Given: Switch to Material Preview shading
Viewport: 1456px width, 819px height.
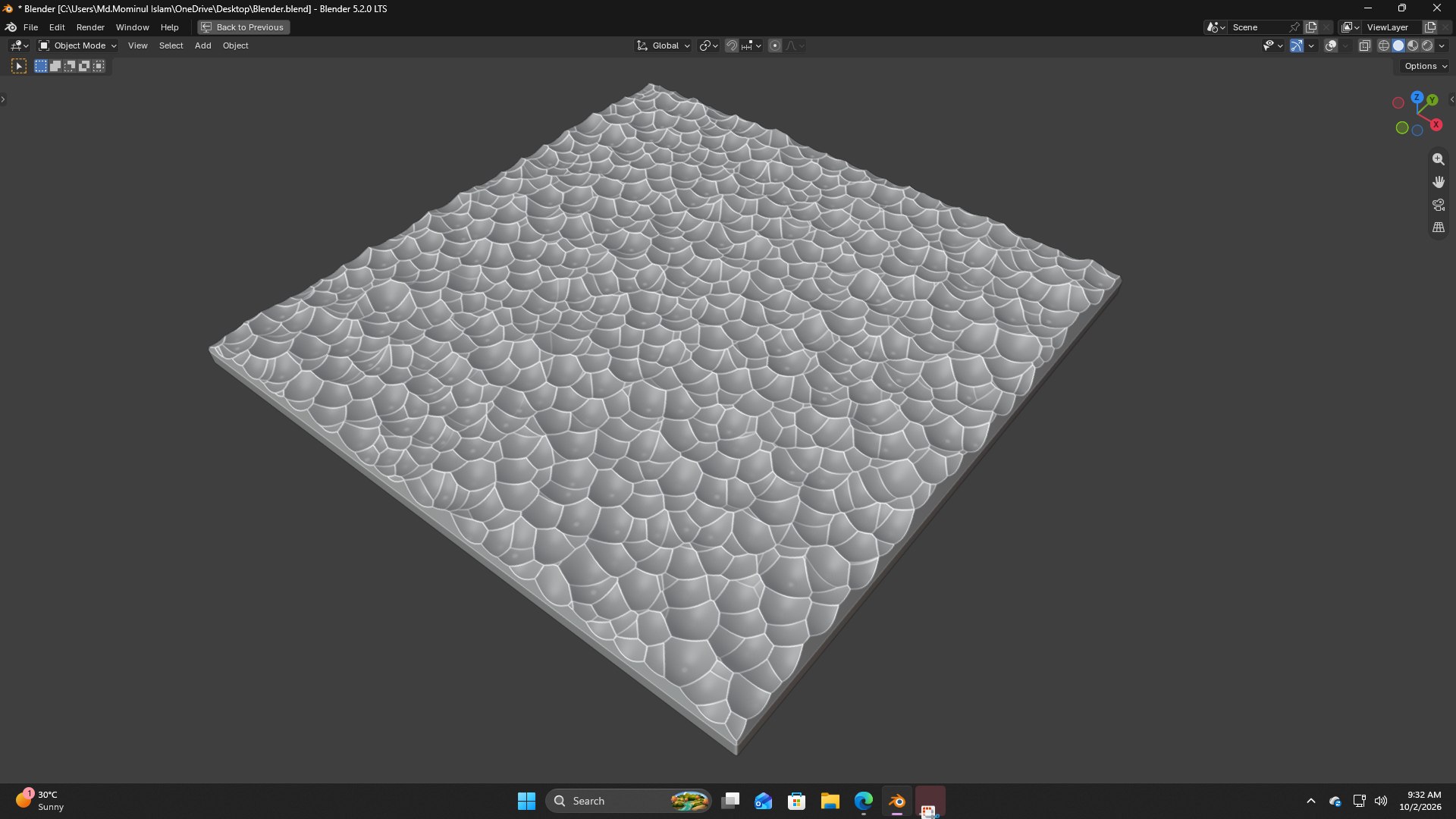Looking at the screenshot, I should point(1413,46).
